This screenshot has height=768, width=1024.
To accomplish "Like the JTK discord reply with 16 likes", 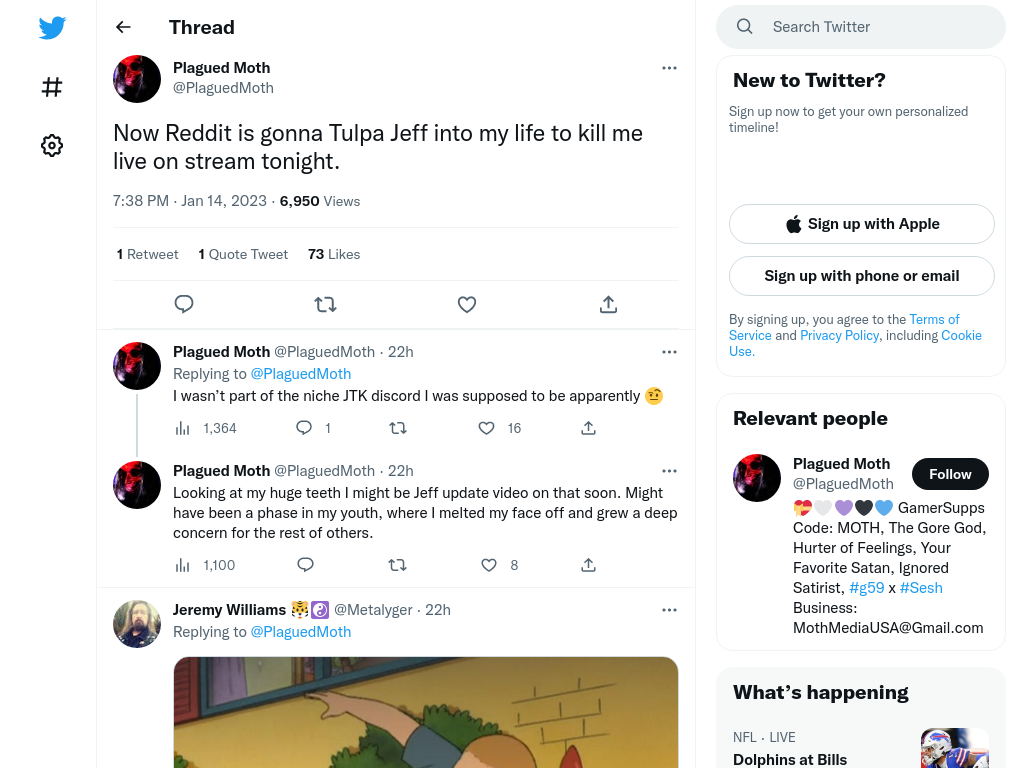I will [487, 428].
